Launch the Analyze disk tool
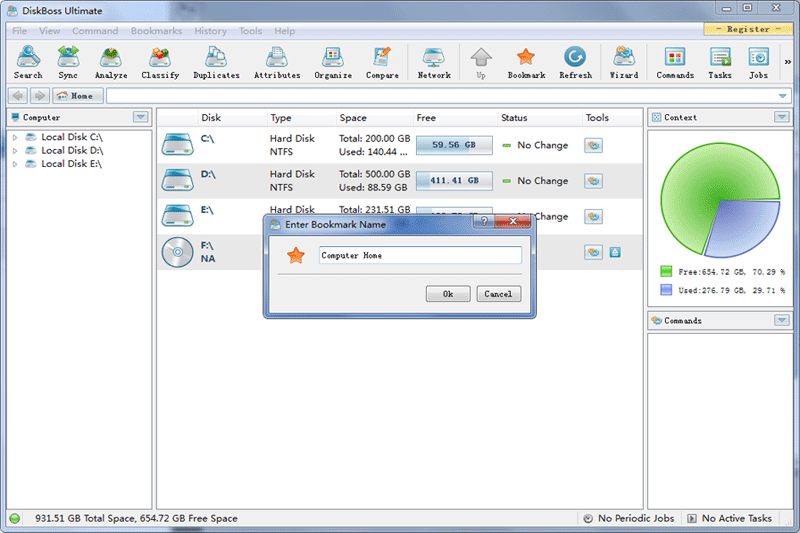Screen dimensions: 800x533 [111, 62]
